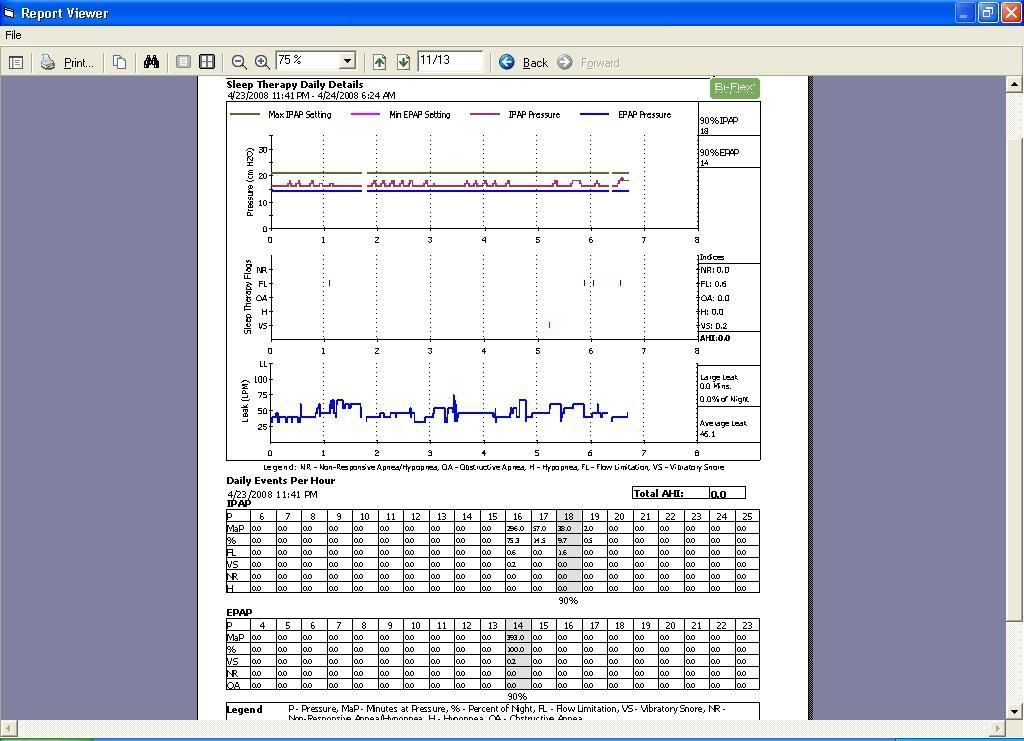Click the Large Leak summary text

[x=724, y=388]
